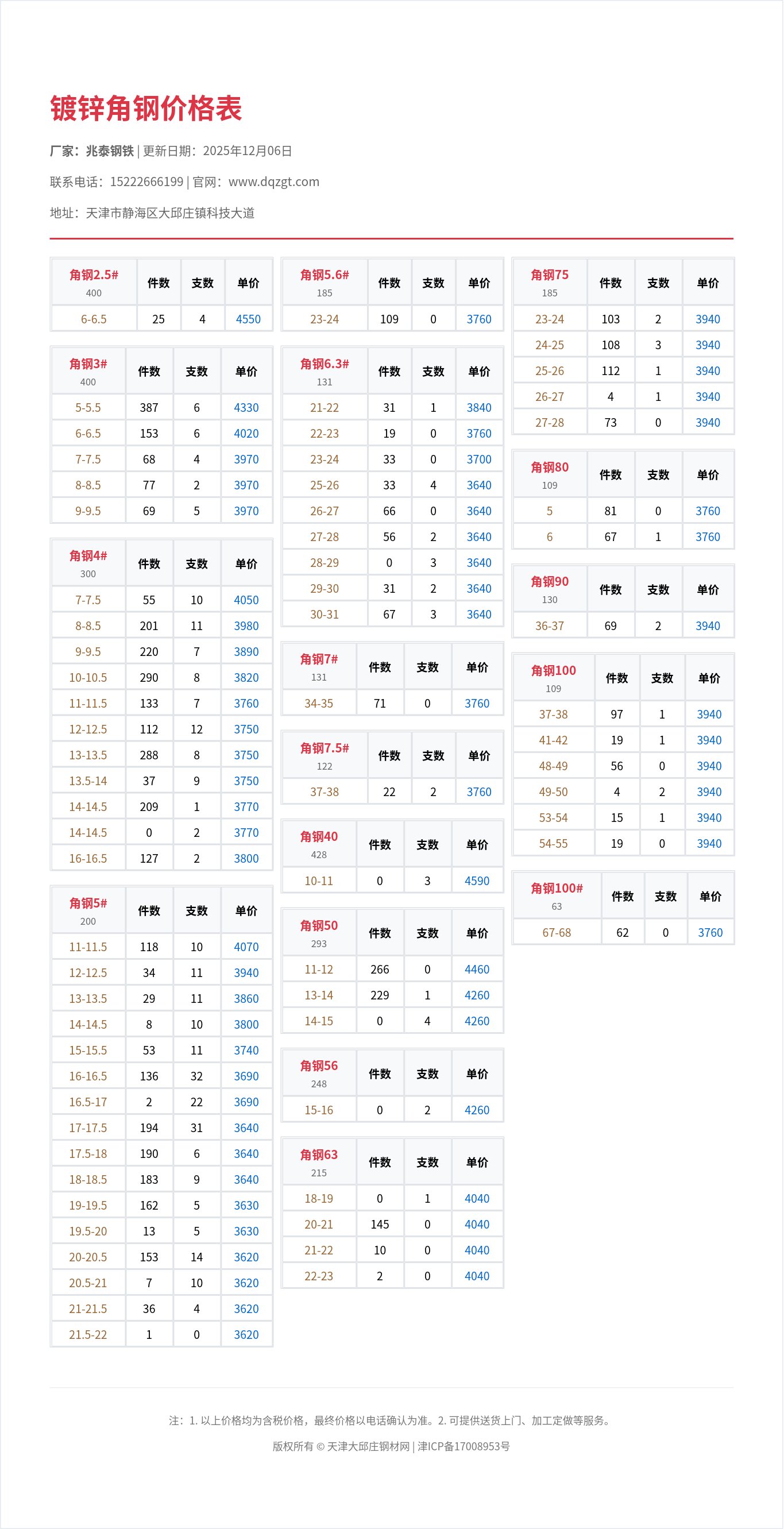Open the 4460 price for 角钢50 11-12
Viewport: 784px width, 1529px height.
477,970
